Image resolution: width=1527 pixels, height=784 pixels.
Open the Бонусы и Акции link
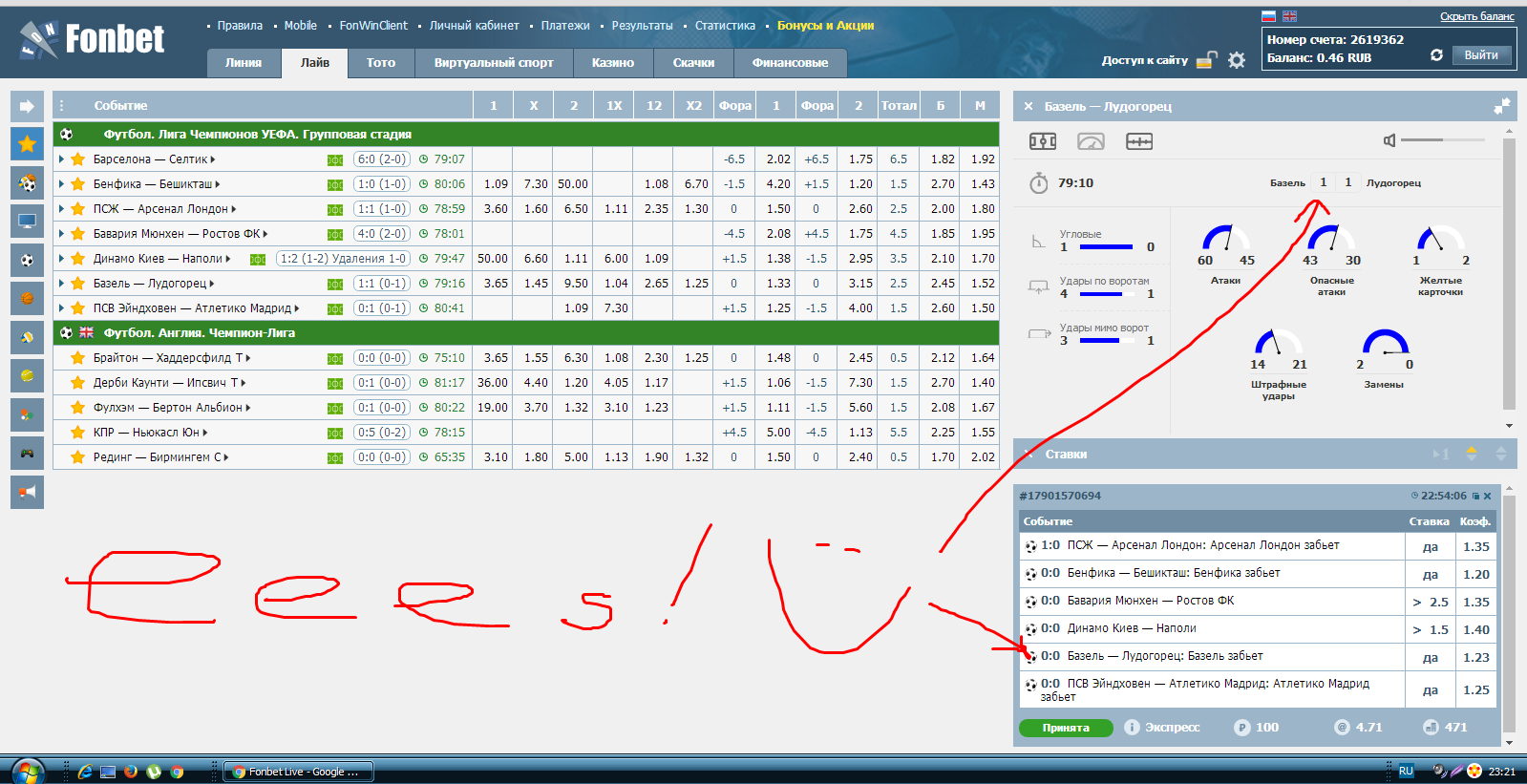[x=825, y=26]
